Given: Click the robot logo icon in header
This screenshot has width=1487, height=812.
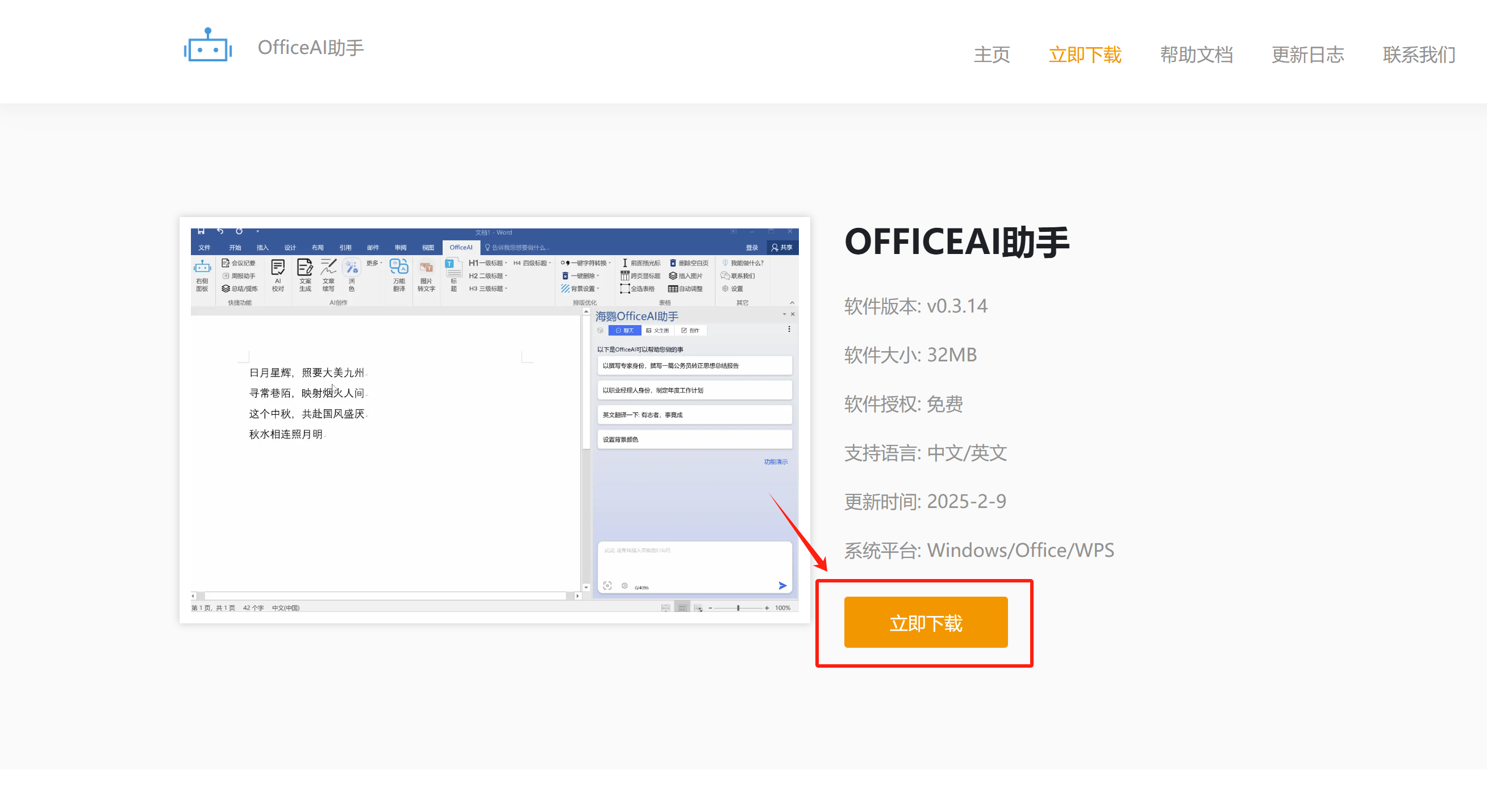Looking at the screenshot, I should coord(208,45).
